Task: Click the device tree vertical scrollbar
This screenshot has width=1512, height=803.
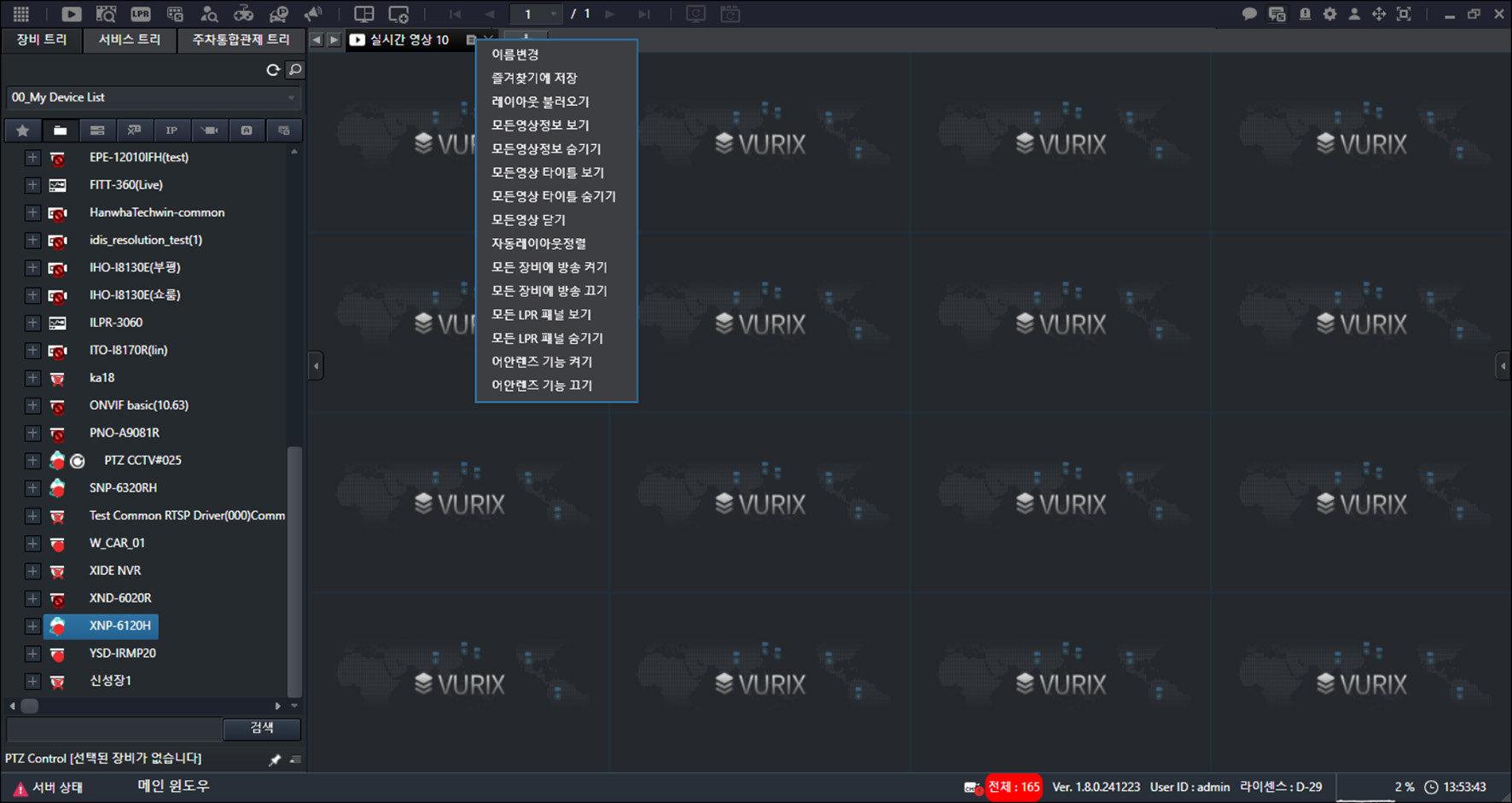Action: tap(294, 572)
